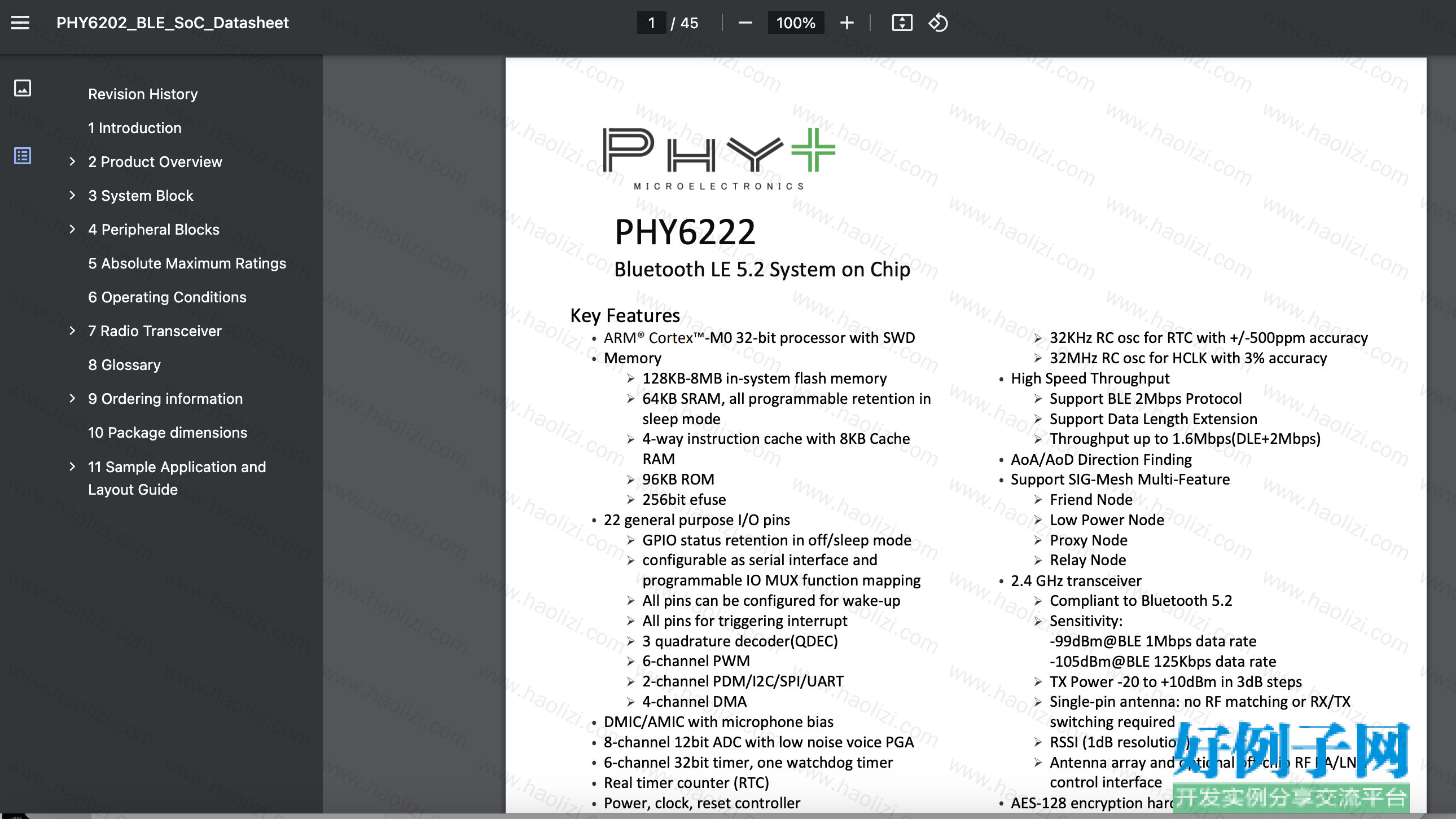Navigate to 3 System Block

point(141,195)
